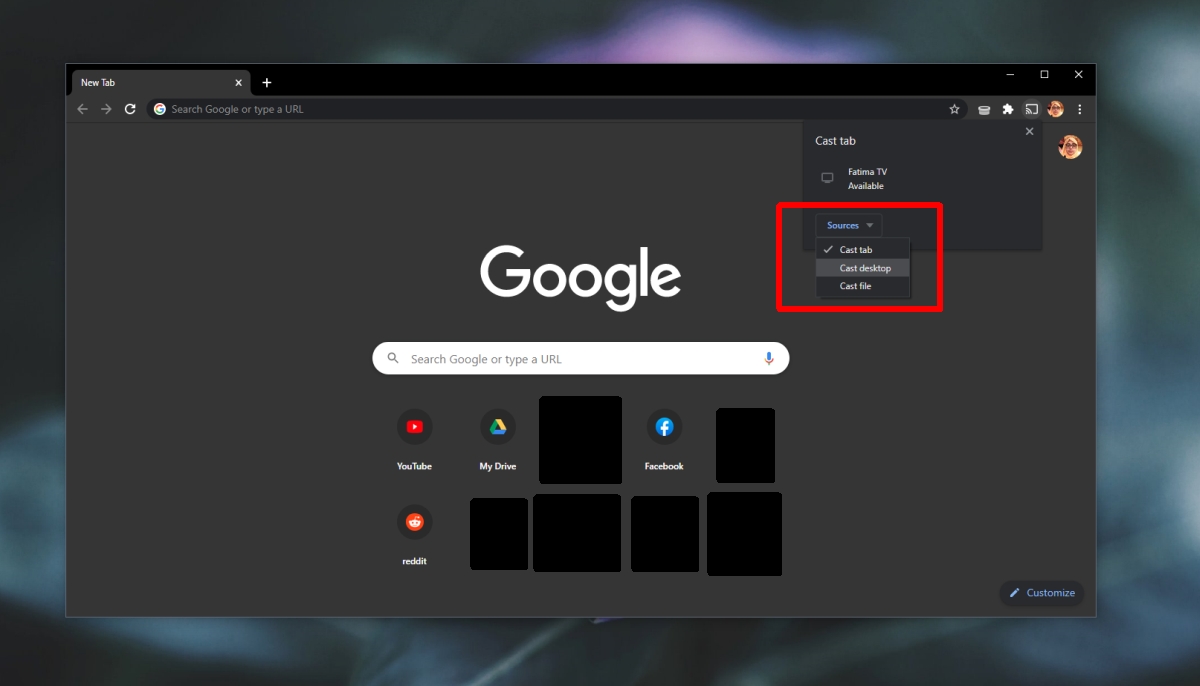Bookmark this tab with the star icon
Screen dimensions: 1200x686
pos(954,109)
